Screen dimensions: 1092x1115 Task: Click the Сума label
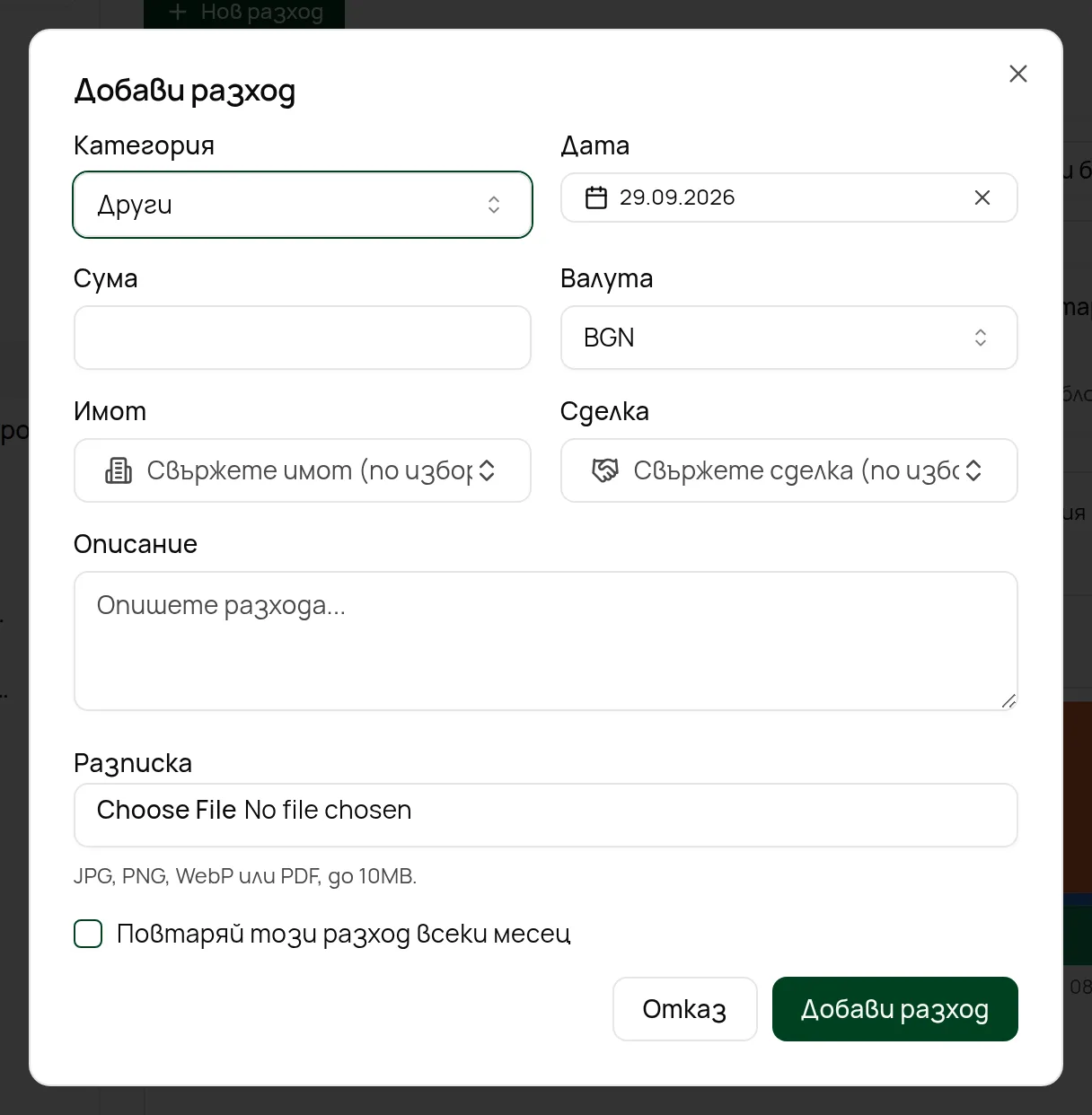click(106, 278)
